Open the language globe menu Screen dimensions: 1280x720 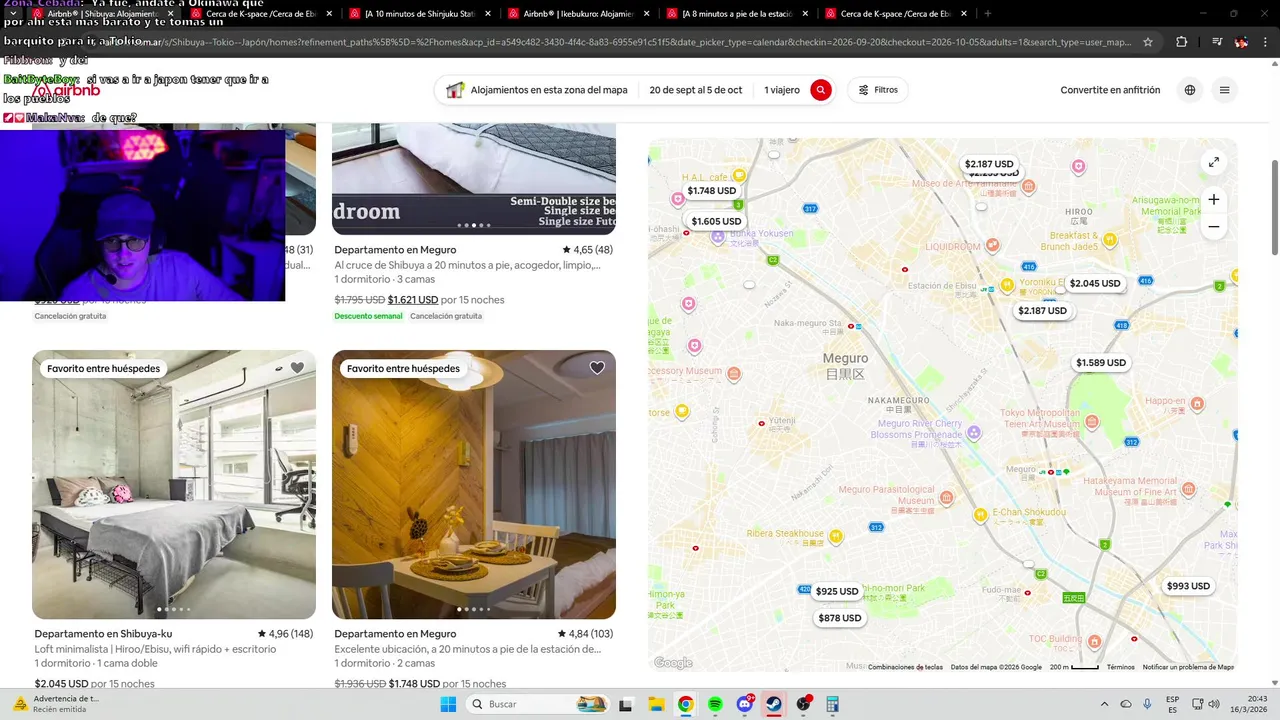tap(1190, 90)
